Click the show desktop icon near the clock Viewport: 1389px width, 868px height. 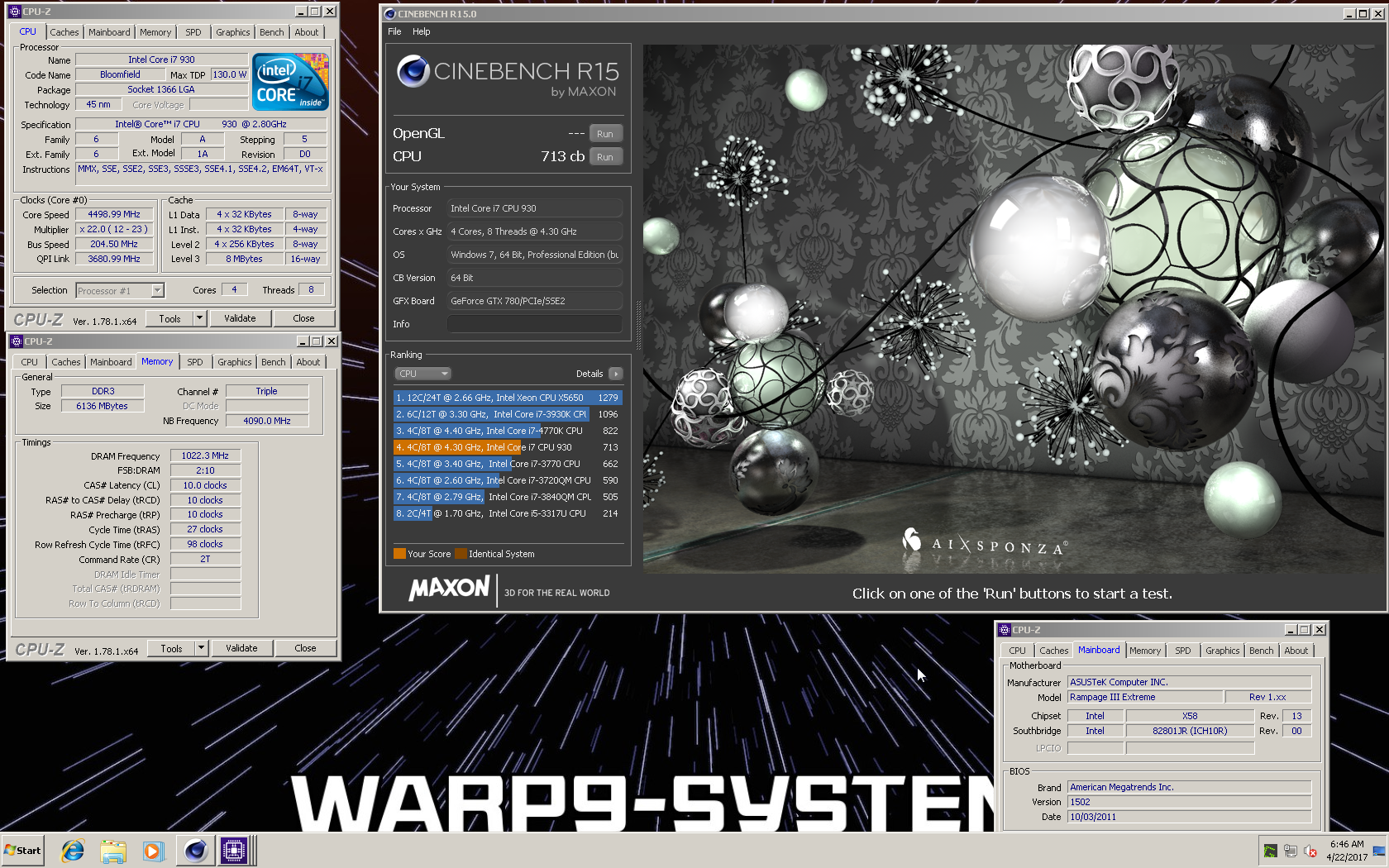coord(1378,851)
